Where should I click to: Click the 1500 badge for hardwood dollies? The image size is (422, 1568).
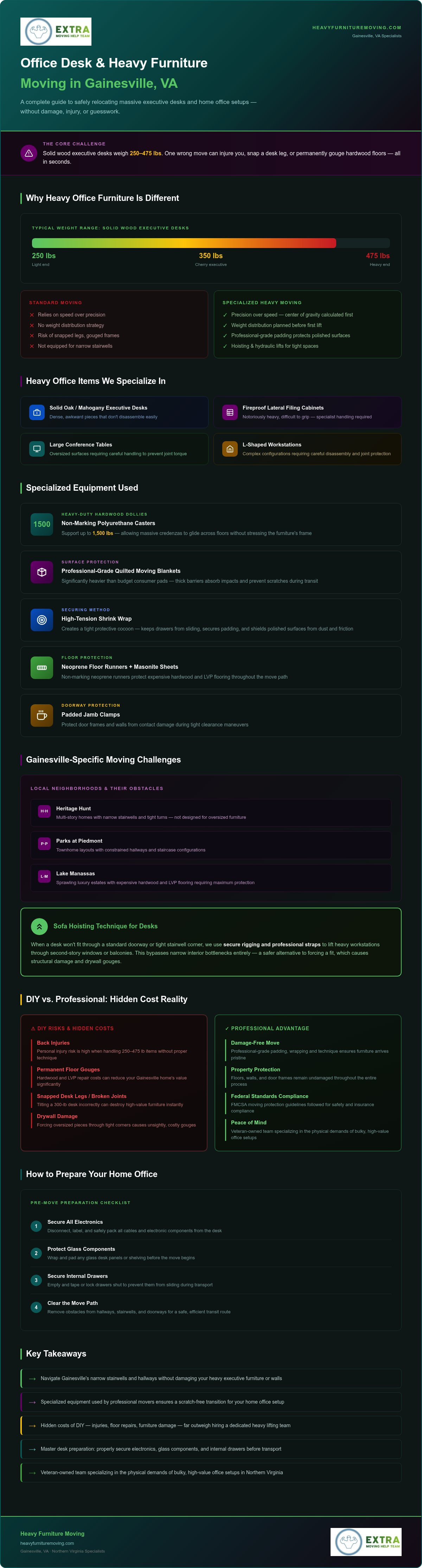[42, 524]
